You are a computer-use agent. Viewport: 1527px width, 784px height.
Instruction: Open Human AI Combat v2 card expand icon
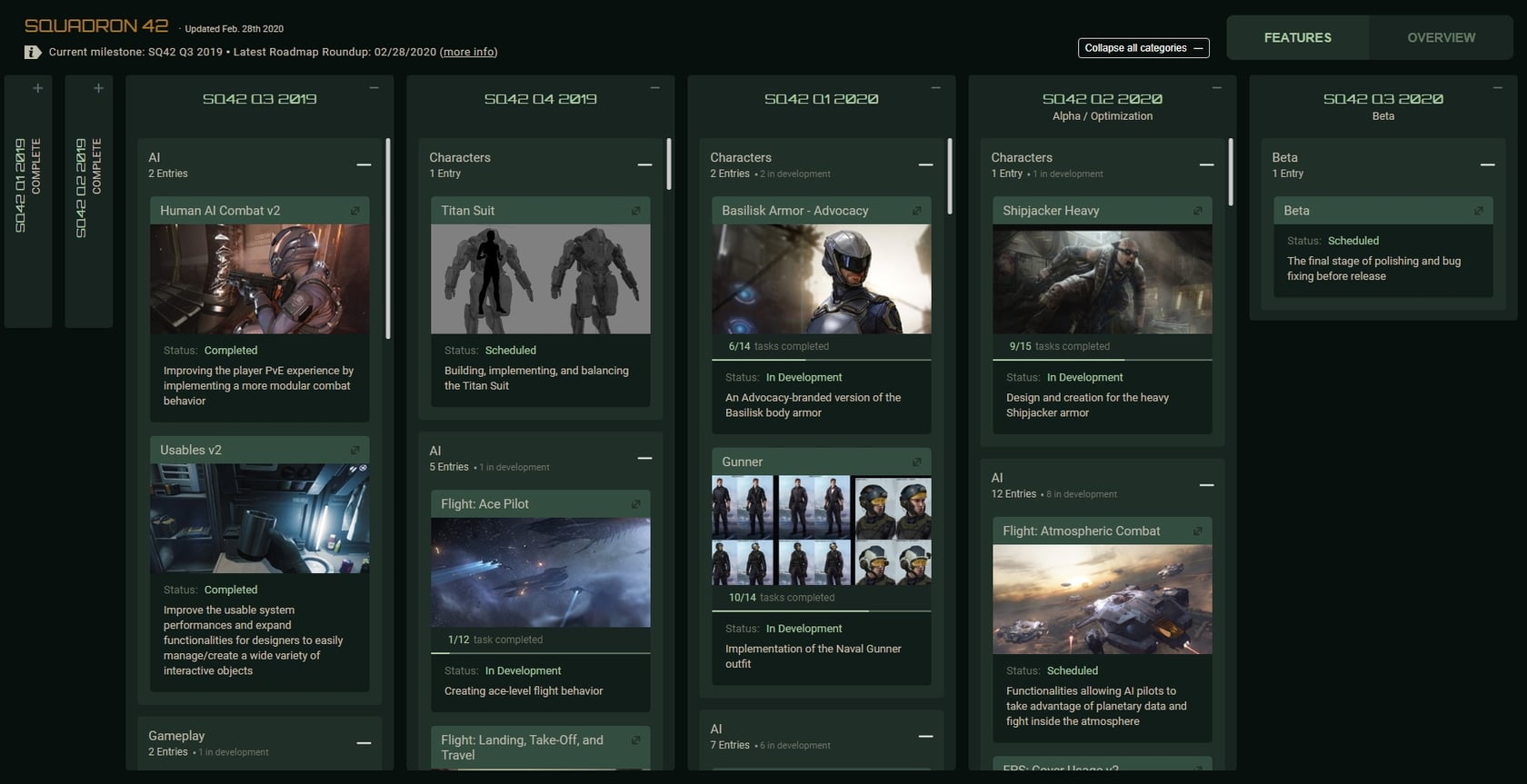pos(354,211)
